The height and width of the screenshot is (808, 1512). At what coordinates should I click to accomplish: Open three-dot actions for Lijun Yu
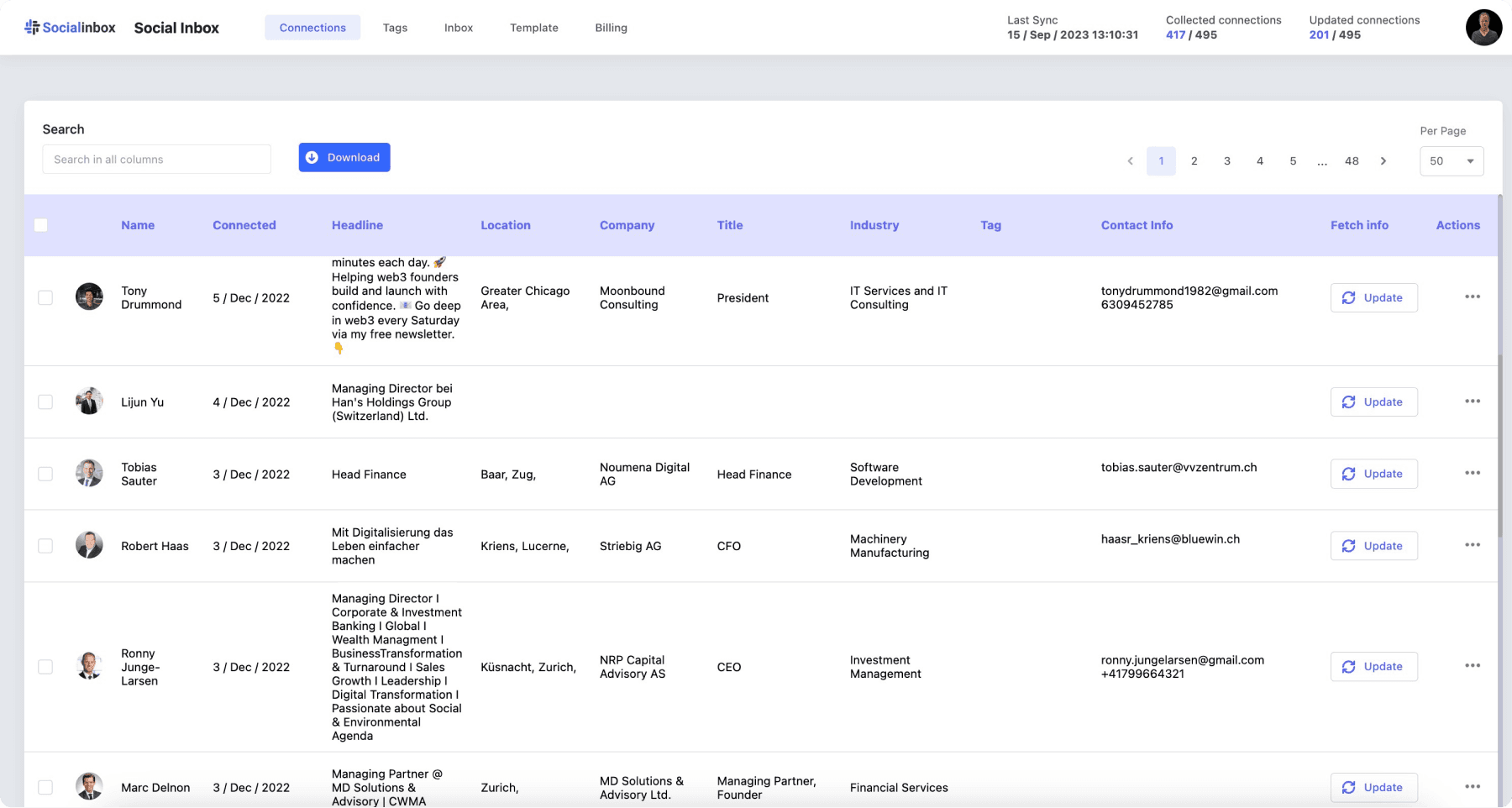coord(1472,401)
